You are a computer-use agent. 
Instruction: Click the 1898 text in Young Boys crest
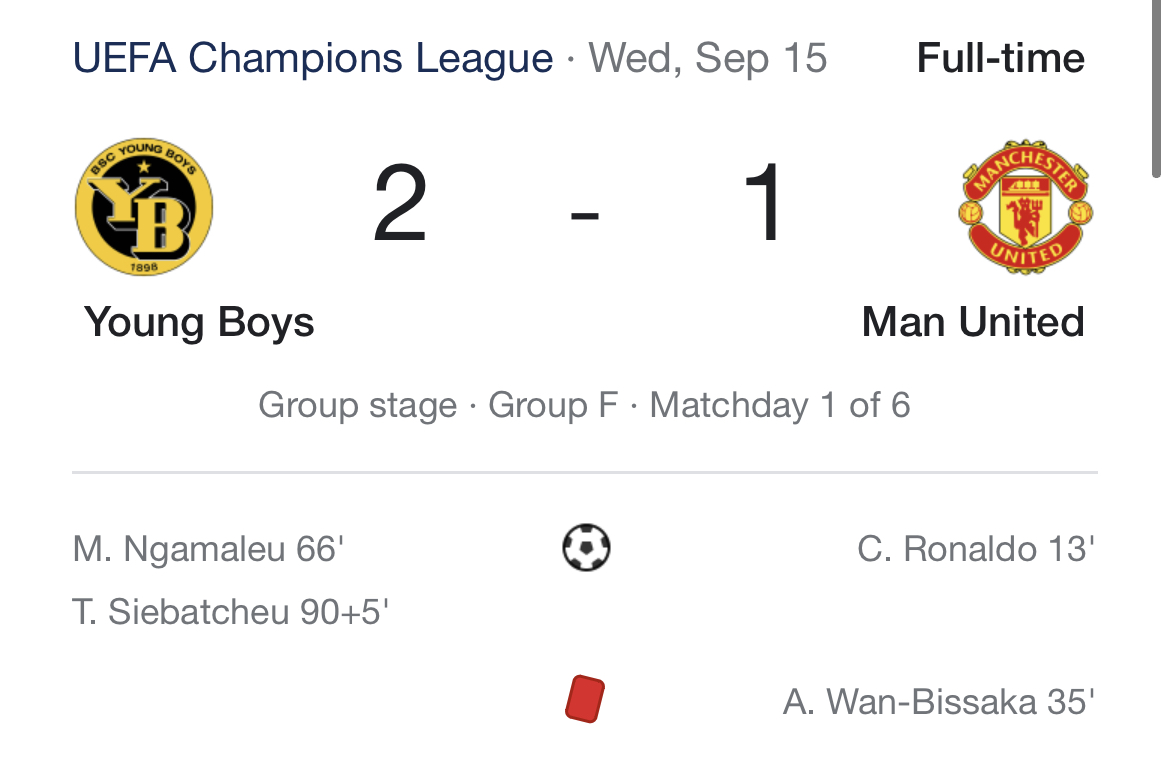(x=144, y=266)
